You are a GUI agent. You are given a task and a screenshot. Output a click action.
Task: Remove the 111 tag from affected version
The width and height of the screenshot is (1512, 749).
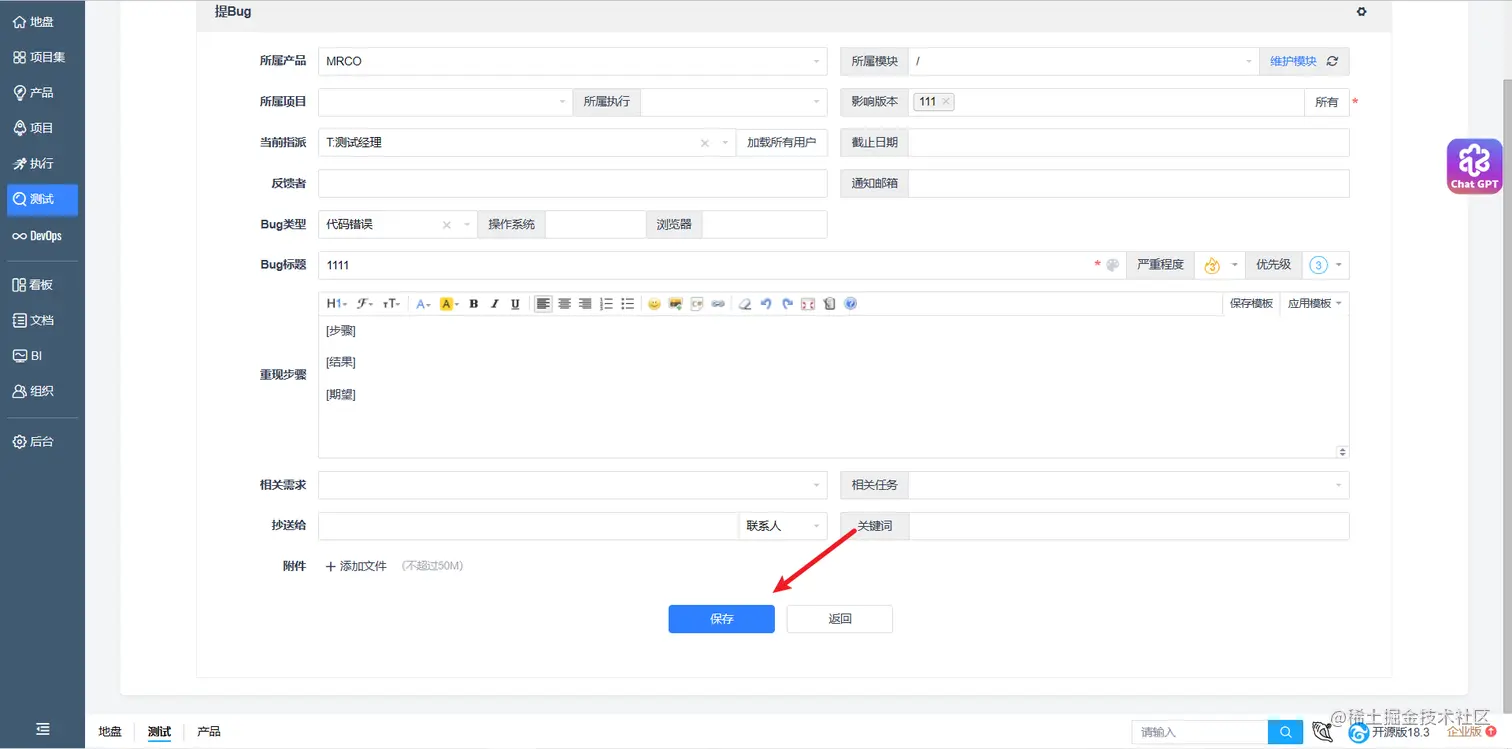946,101
